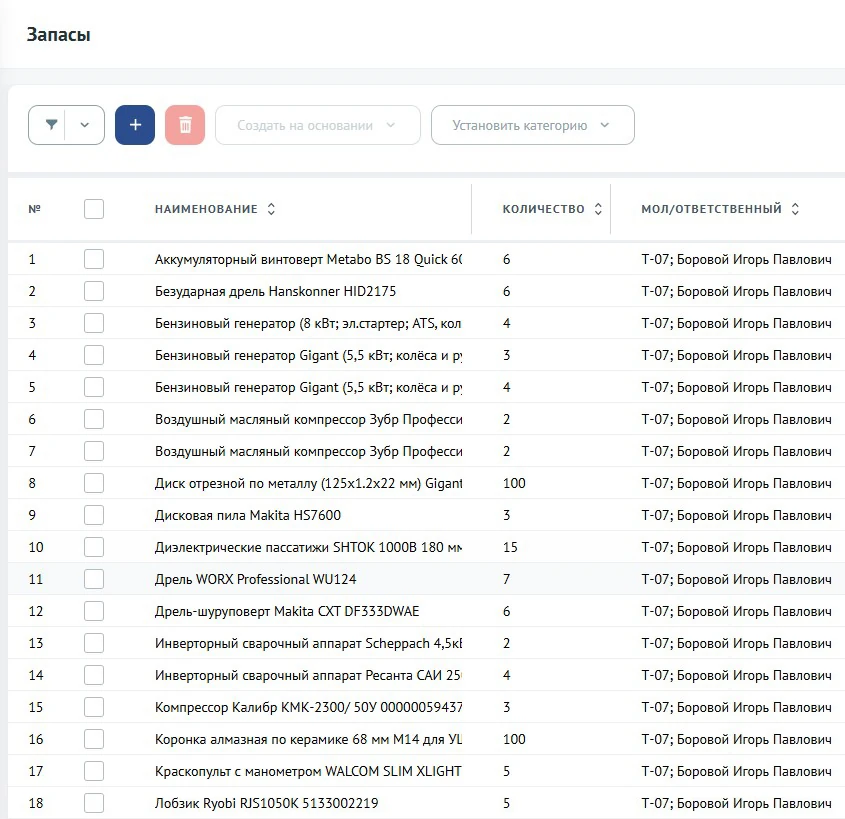Click the 'Наименование' column header label
Viewport: 845px width, 819px height.
click(x=206, y=209)
